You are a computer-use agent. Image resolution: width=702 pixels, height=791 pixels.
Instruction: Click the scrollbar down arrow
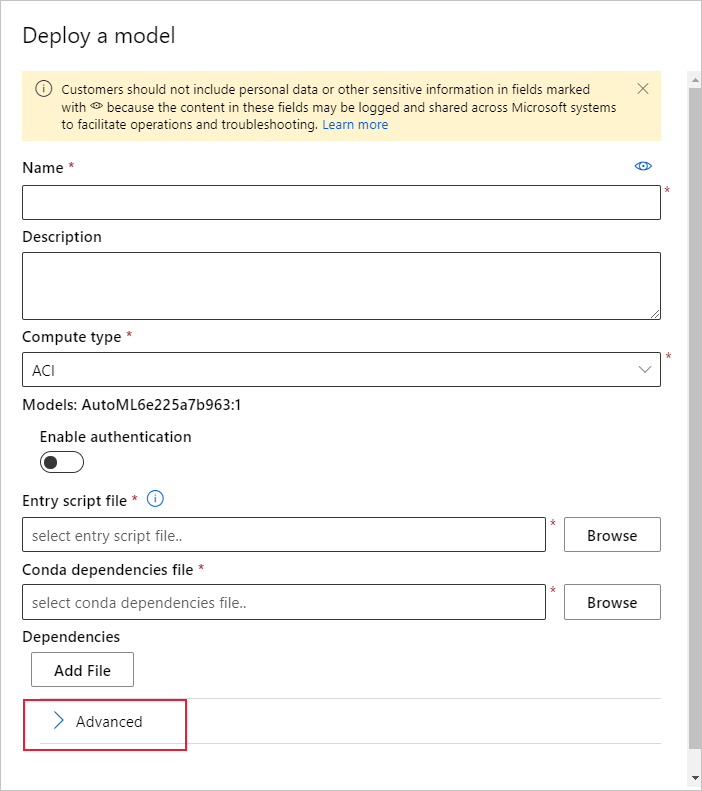694,777
